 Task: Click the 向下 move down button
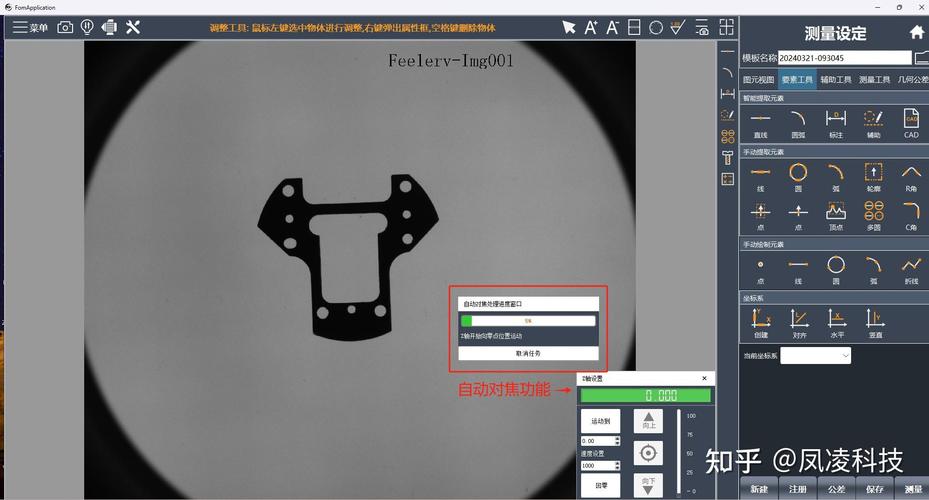tap(648, 485)
